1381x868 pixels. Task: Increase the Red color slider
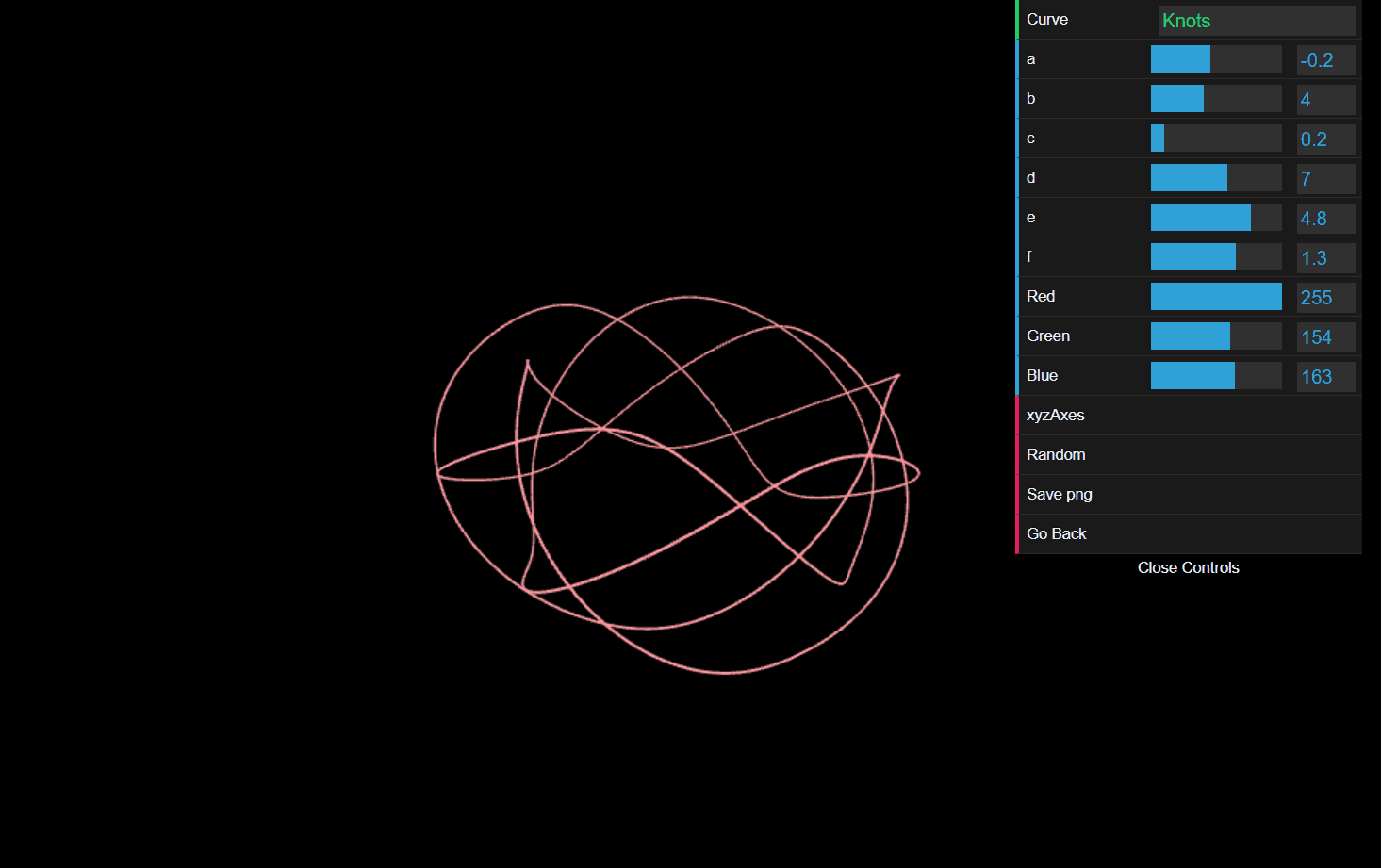point(1215,296)
